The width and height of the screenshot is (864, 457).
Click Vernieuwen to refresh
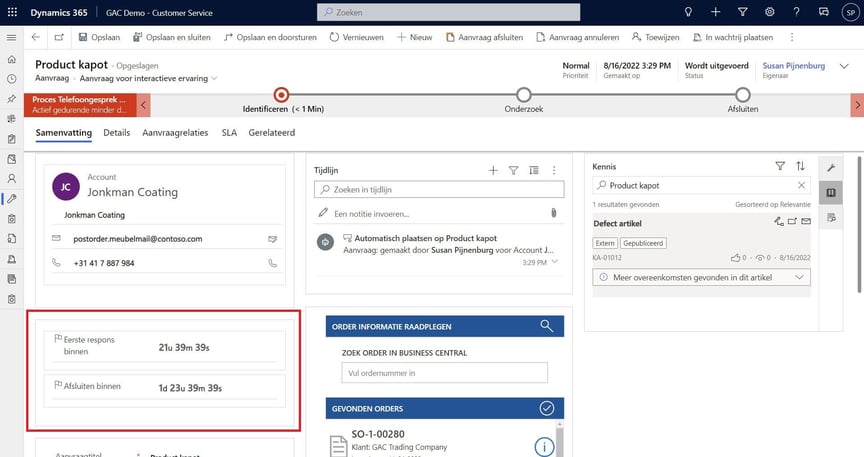[357, 37]
